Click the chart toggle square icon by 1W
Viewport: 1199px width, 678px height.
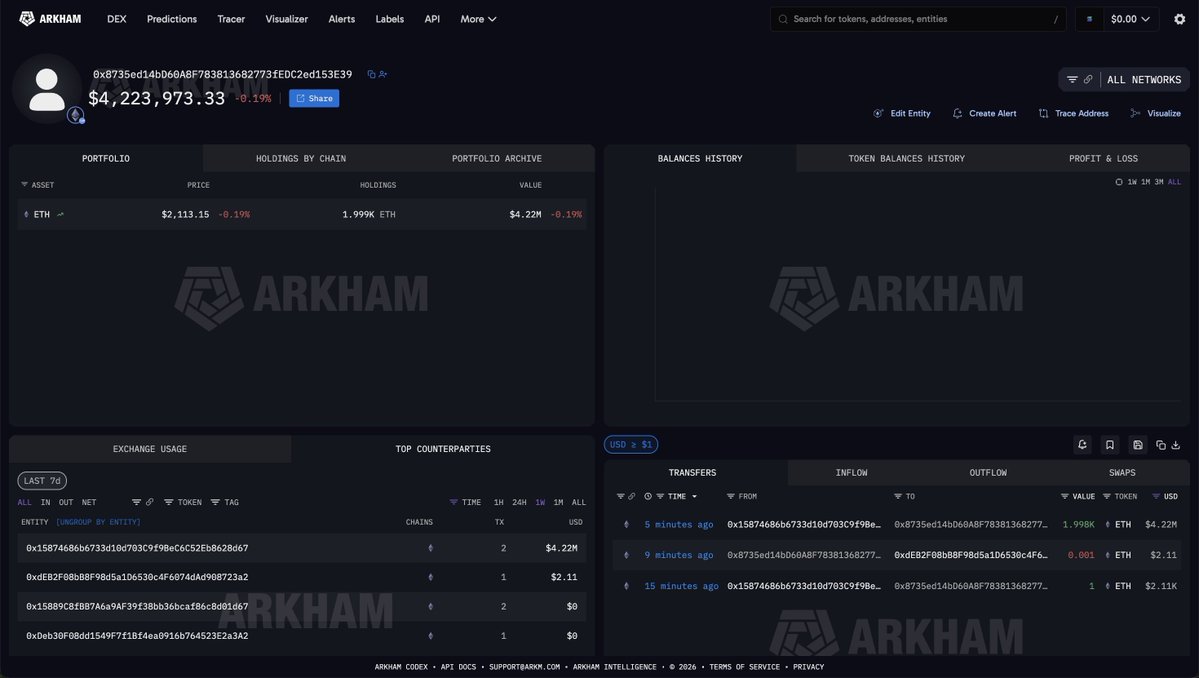(x=1119, y=182)
